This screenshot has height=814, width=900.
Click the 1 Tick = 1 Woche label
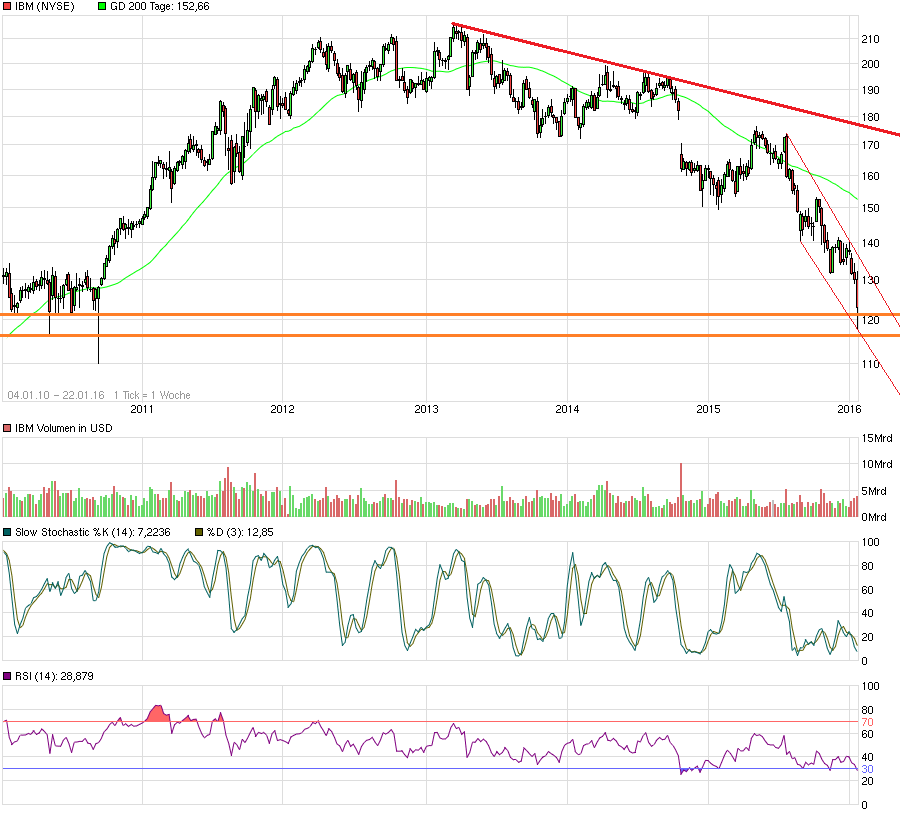(x=152, y=395)
